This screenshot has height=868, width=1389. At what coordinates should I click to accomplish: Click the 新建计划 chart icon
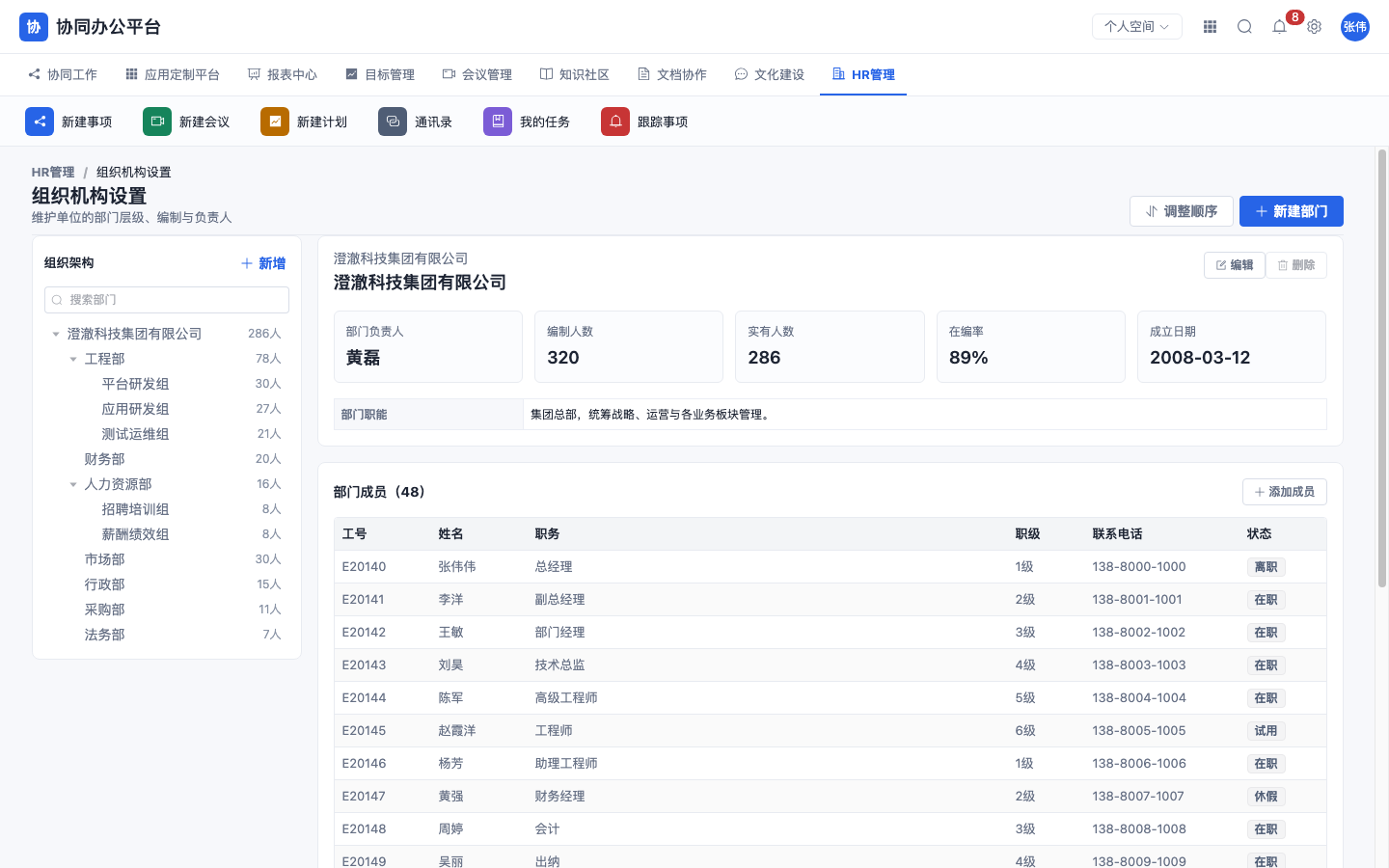coord(275,122)
